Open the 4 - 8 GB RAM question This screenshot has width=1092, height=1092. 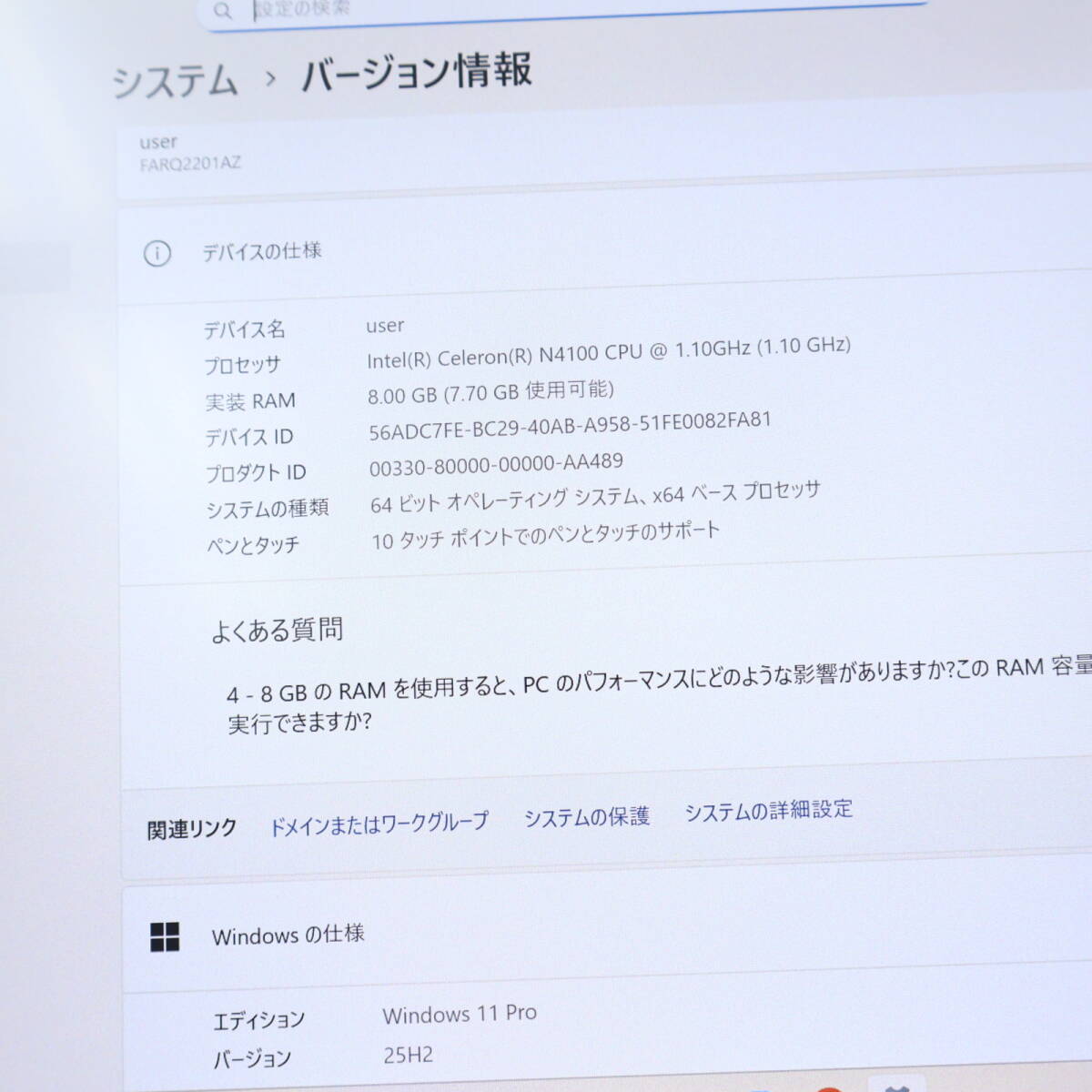point(659,694)
